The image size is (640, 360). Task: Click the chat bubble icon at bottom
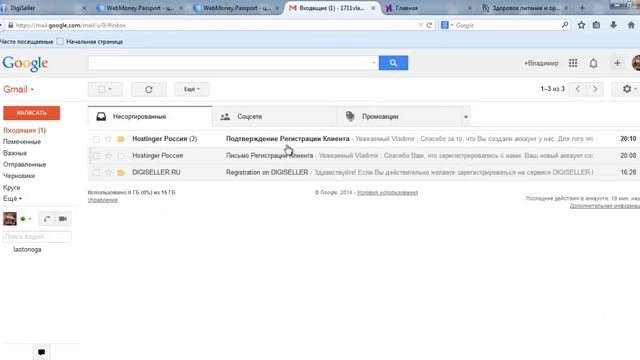[x=41, y=352]
